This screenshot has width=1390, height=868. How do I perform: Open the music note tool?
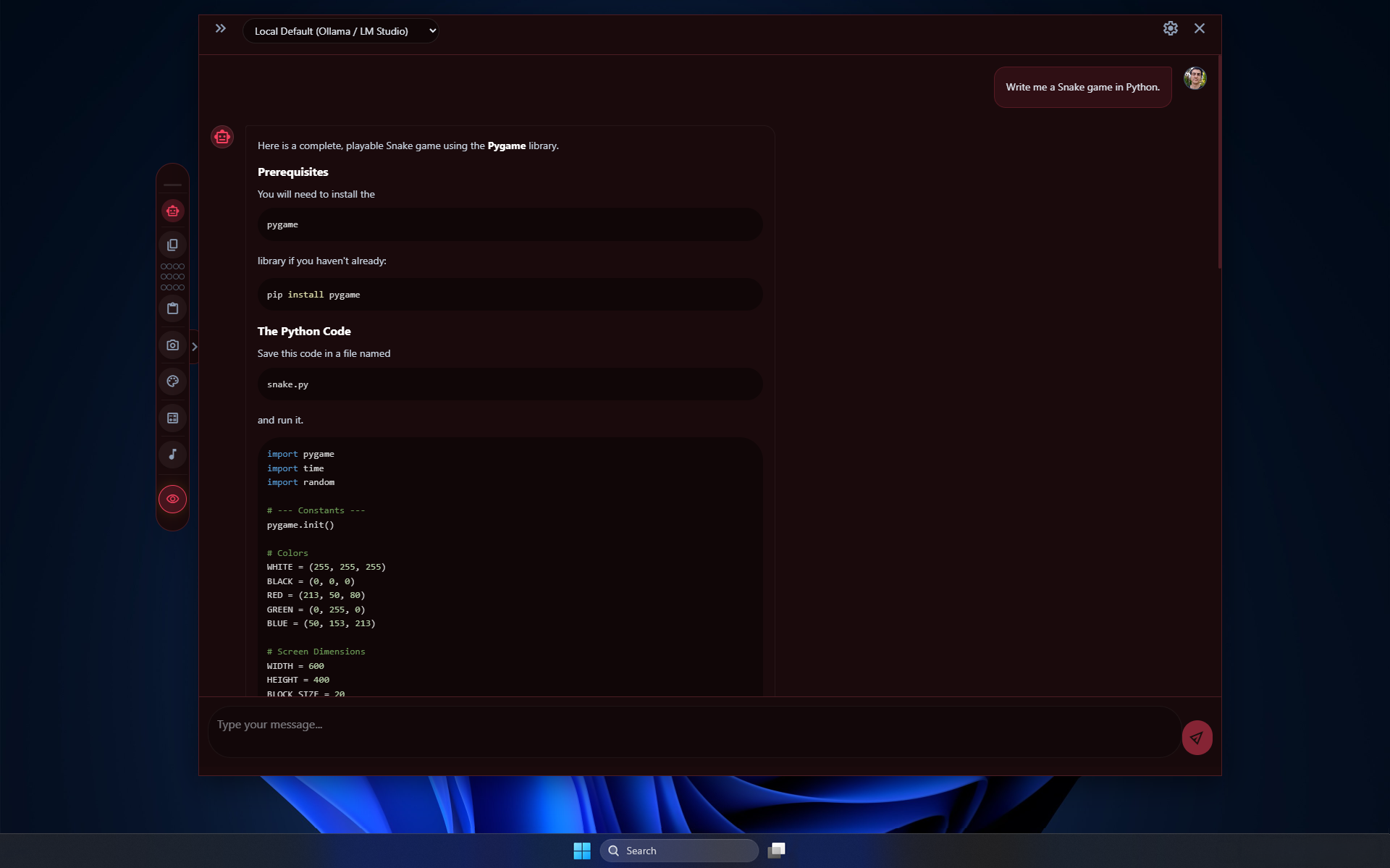172,455
